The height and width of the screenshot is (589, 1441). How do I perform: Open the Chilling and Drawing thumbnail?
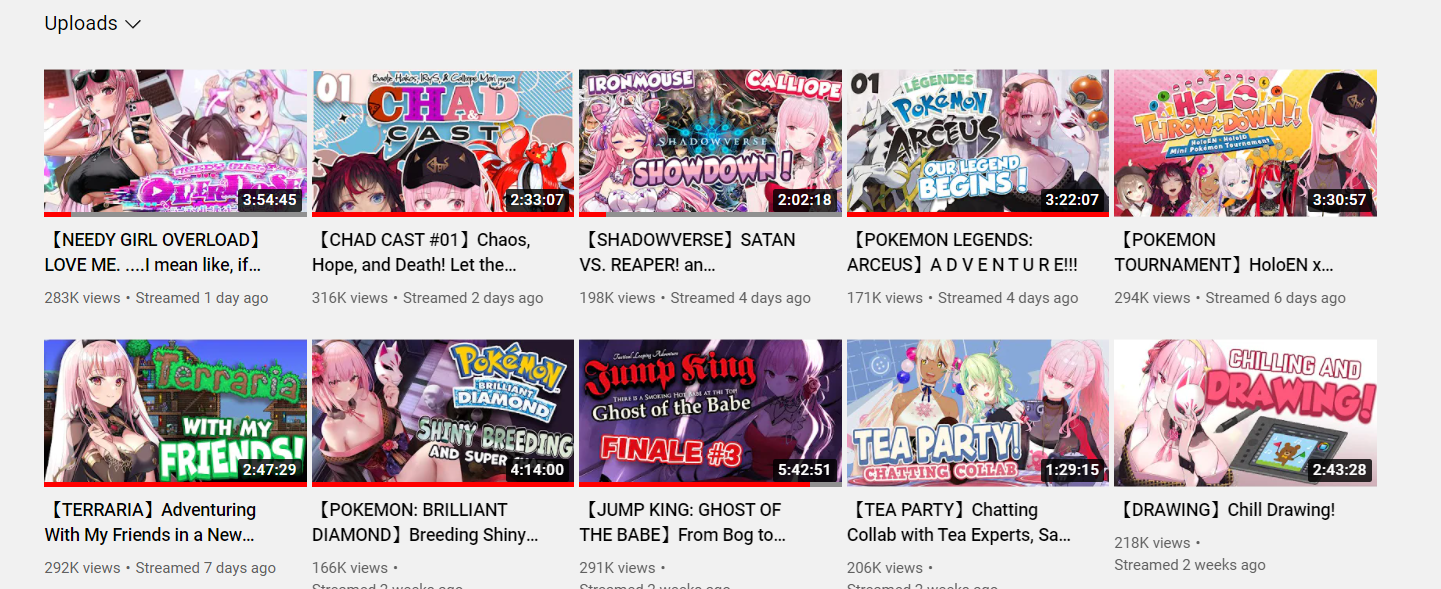[1245, 413]
